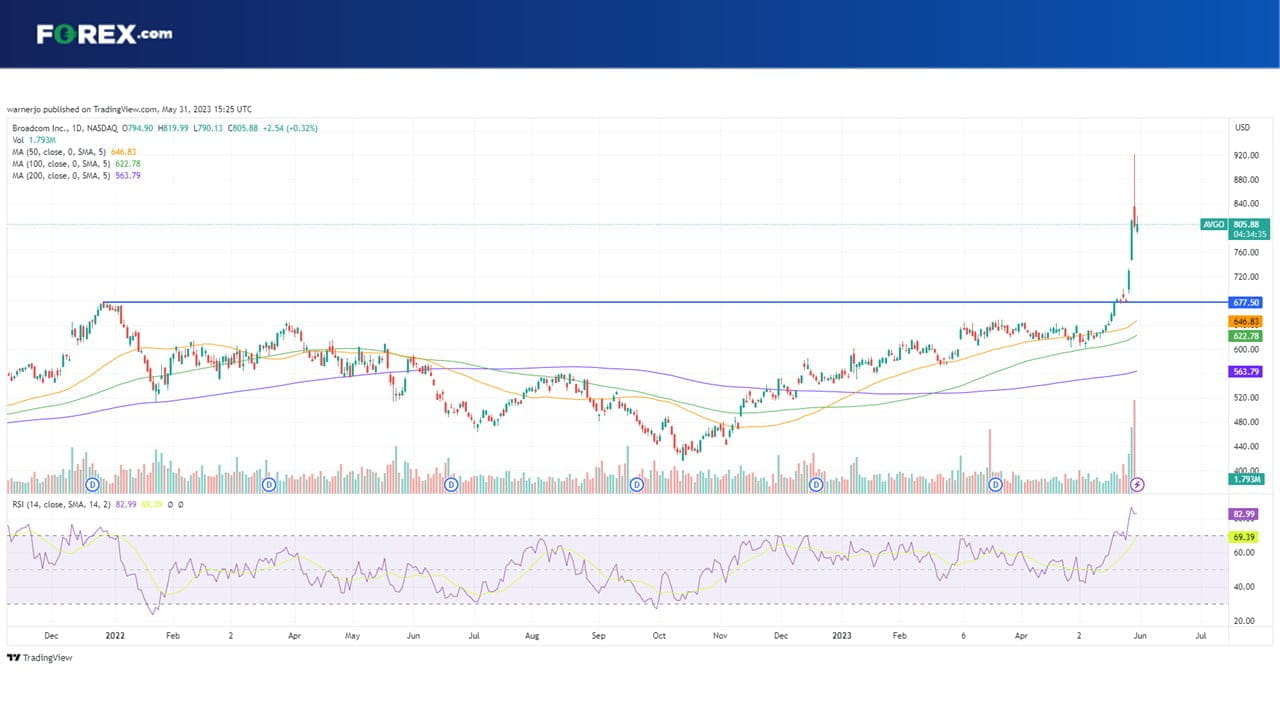Click the 40.00 RSI axis tick
The image size is (1280, 720).
point(1244,587)
